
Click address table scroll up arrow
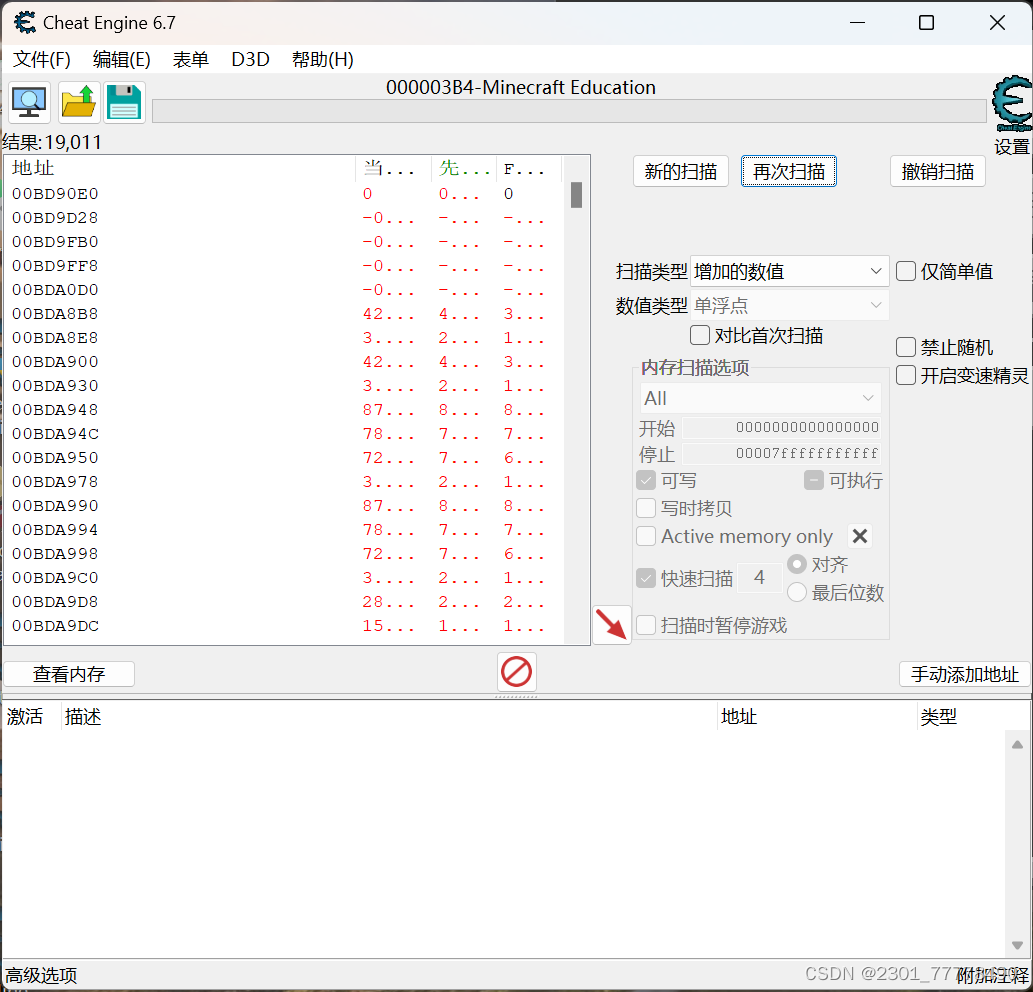(1017, 745)
